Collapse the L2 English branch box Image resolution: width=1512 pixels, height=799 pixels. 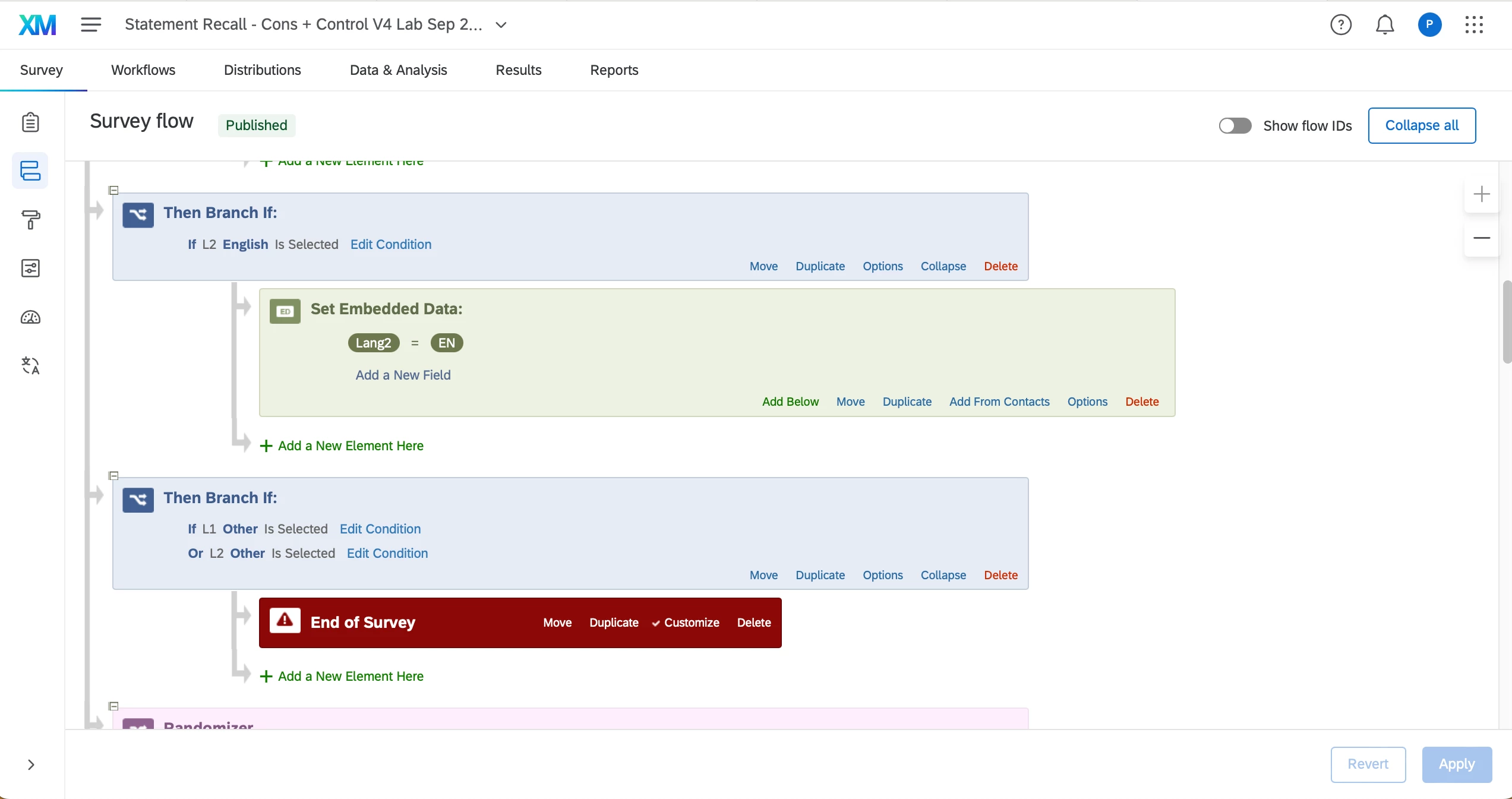[x=943, y=266]
